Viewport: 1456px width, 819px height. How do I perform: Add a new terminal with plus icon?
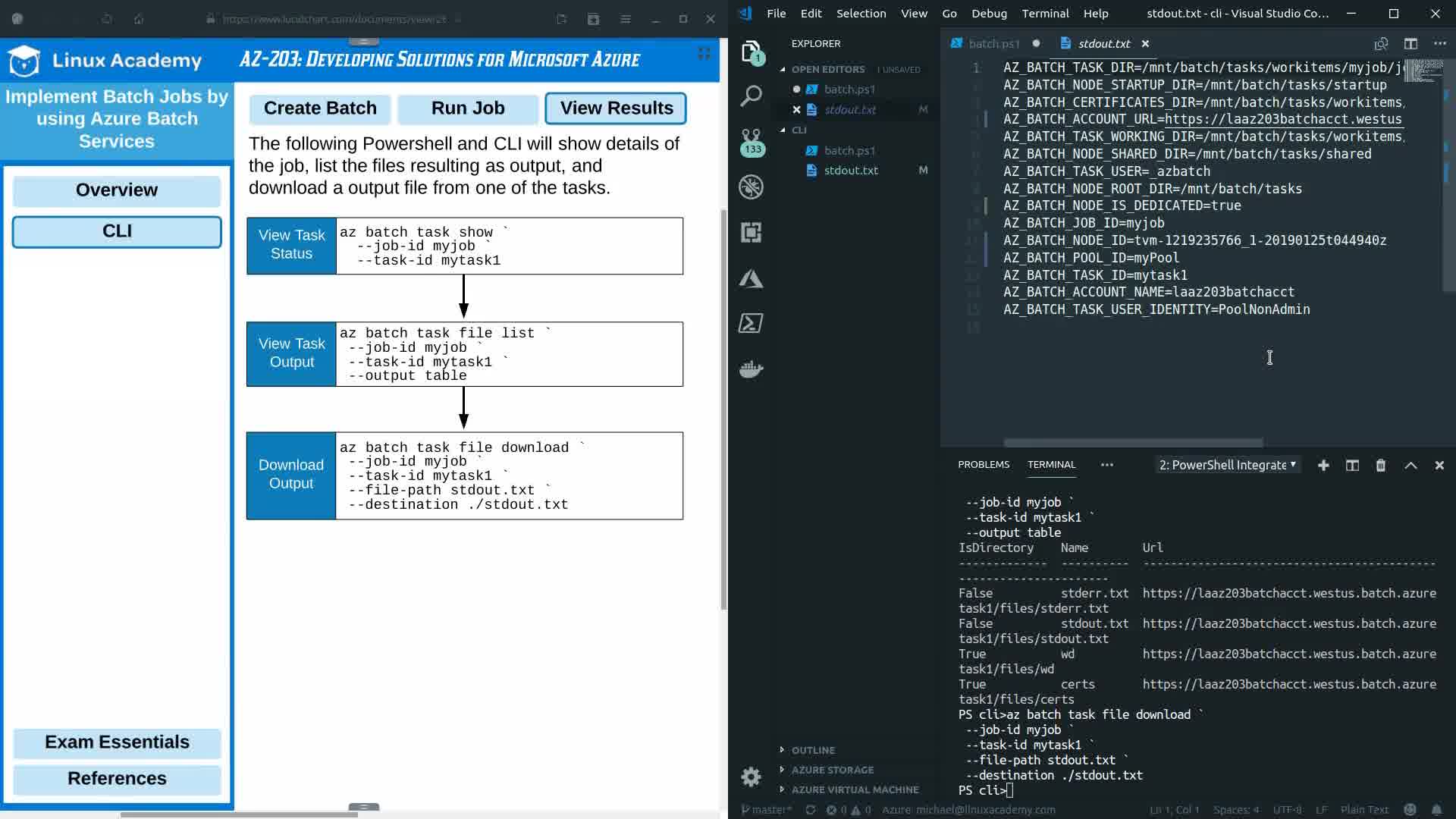(1323, 466)
